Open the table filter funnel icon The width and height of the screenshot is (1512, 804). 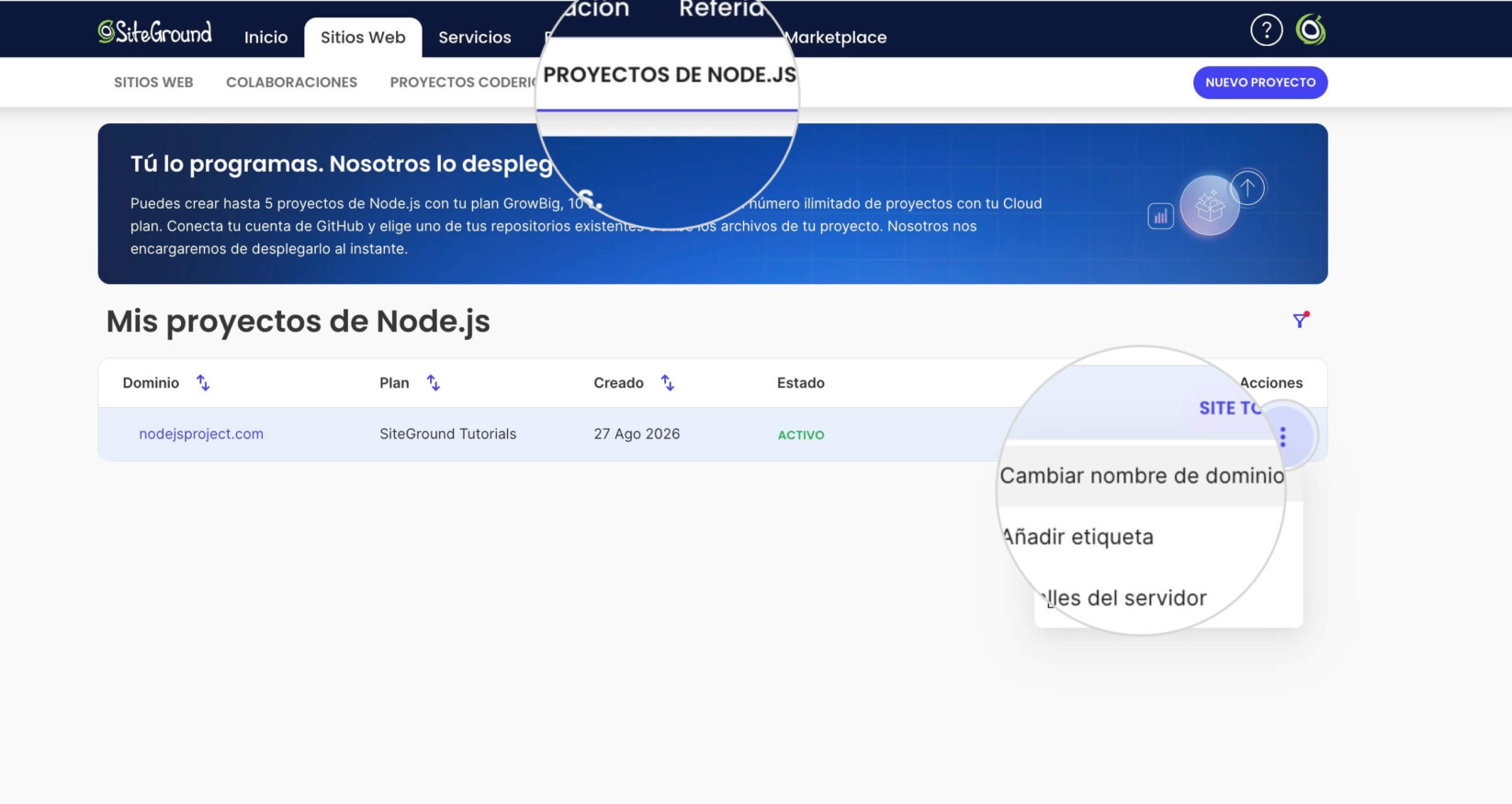click(1300, 320)
